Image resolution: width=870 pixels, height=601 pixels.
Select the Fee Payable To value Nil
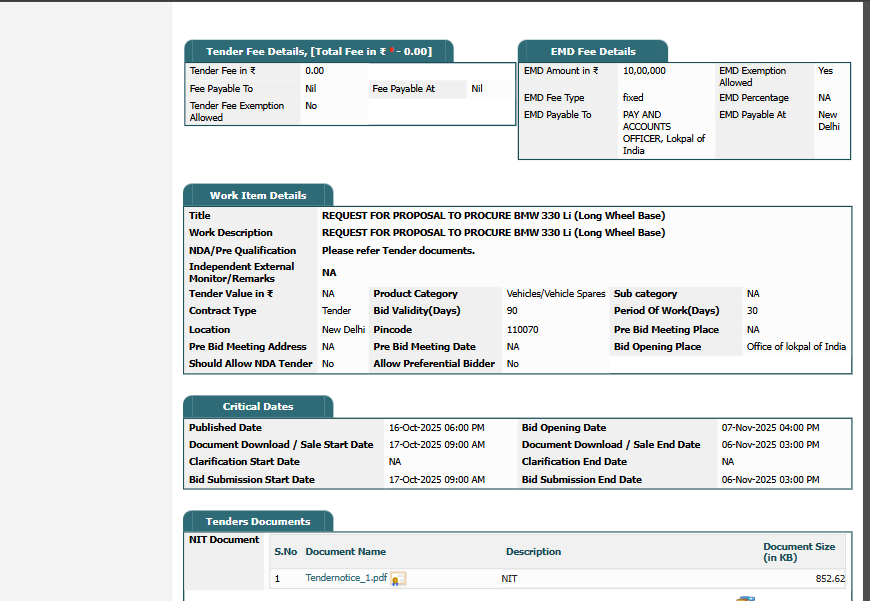click(x=311, y=88)
